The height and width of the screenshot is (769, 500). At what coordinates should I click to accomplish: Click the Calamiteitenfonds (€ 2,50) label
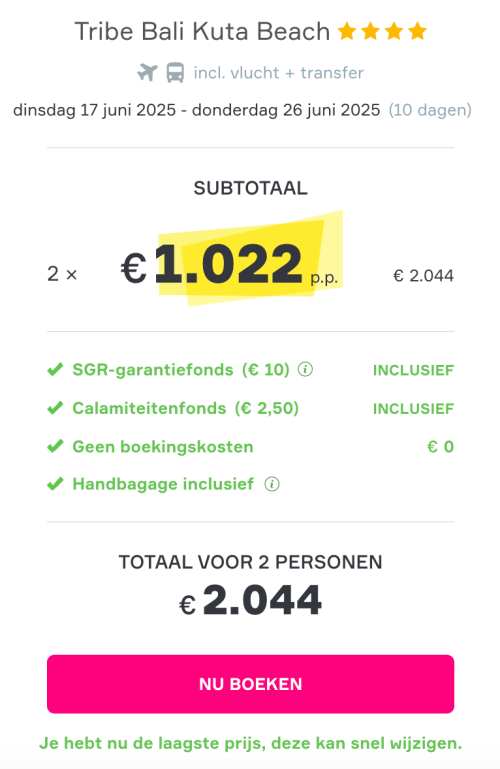(x=185, y=408)
